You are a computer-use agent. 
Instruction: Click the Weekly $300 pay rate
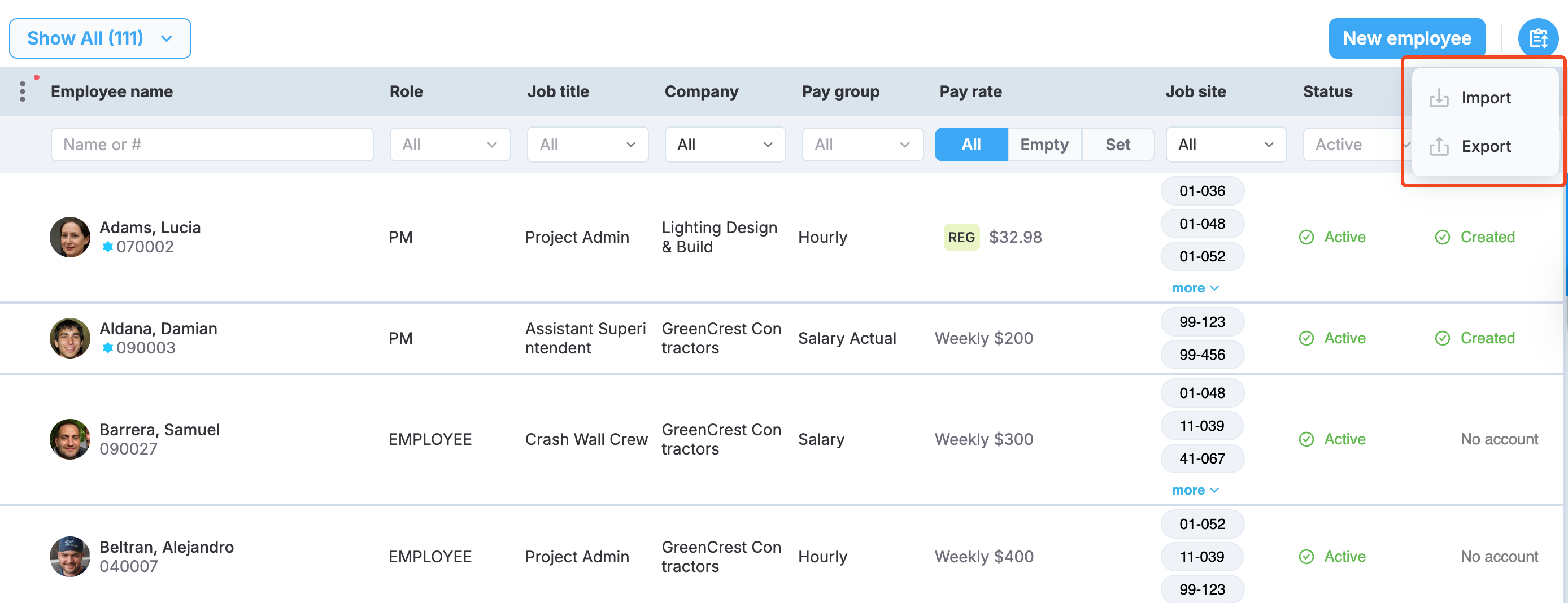pos(983,439)
